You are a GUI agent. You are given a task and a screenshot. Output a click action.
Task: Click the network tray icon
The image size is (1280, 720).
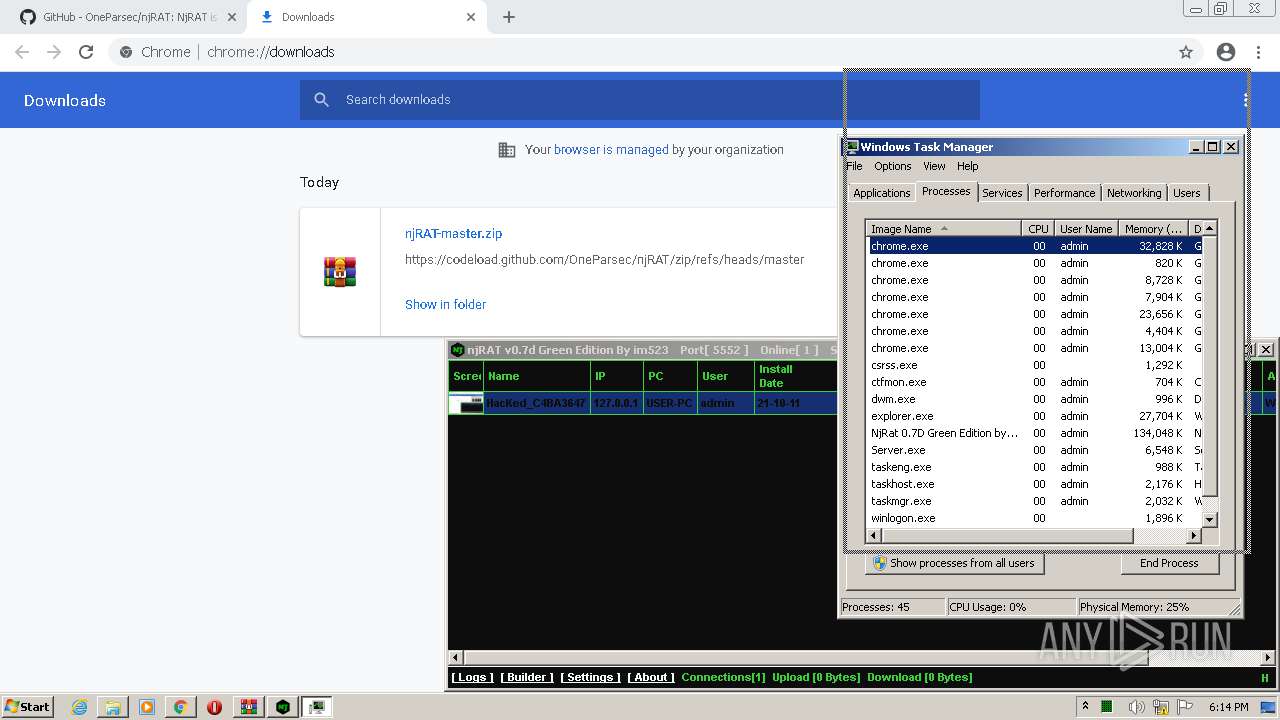(x=1161, y=707)
